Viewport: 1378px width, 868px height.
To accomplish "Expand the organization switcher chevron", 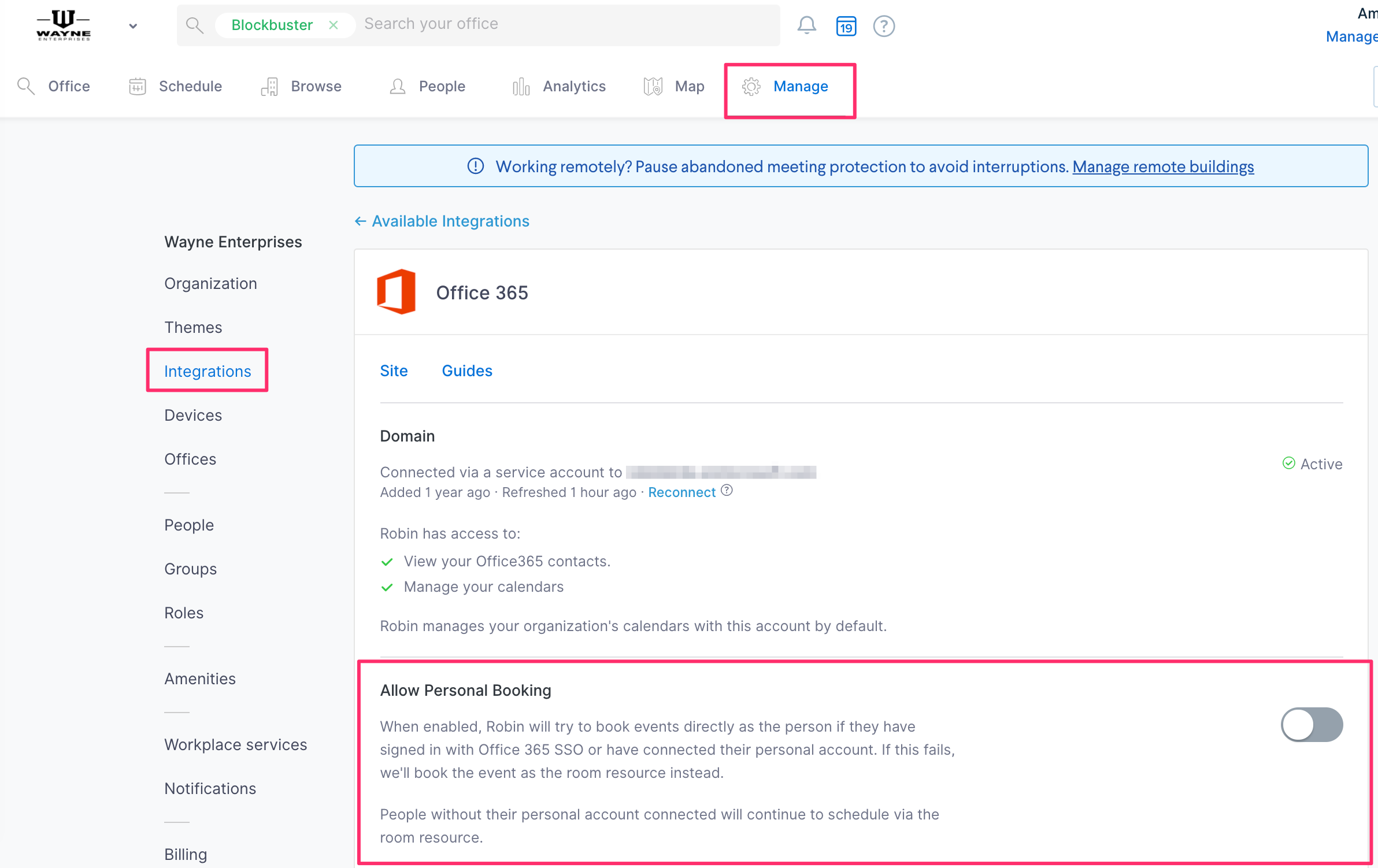I will point(133,26).
